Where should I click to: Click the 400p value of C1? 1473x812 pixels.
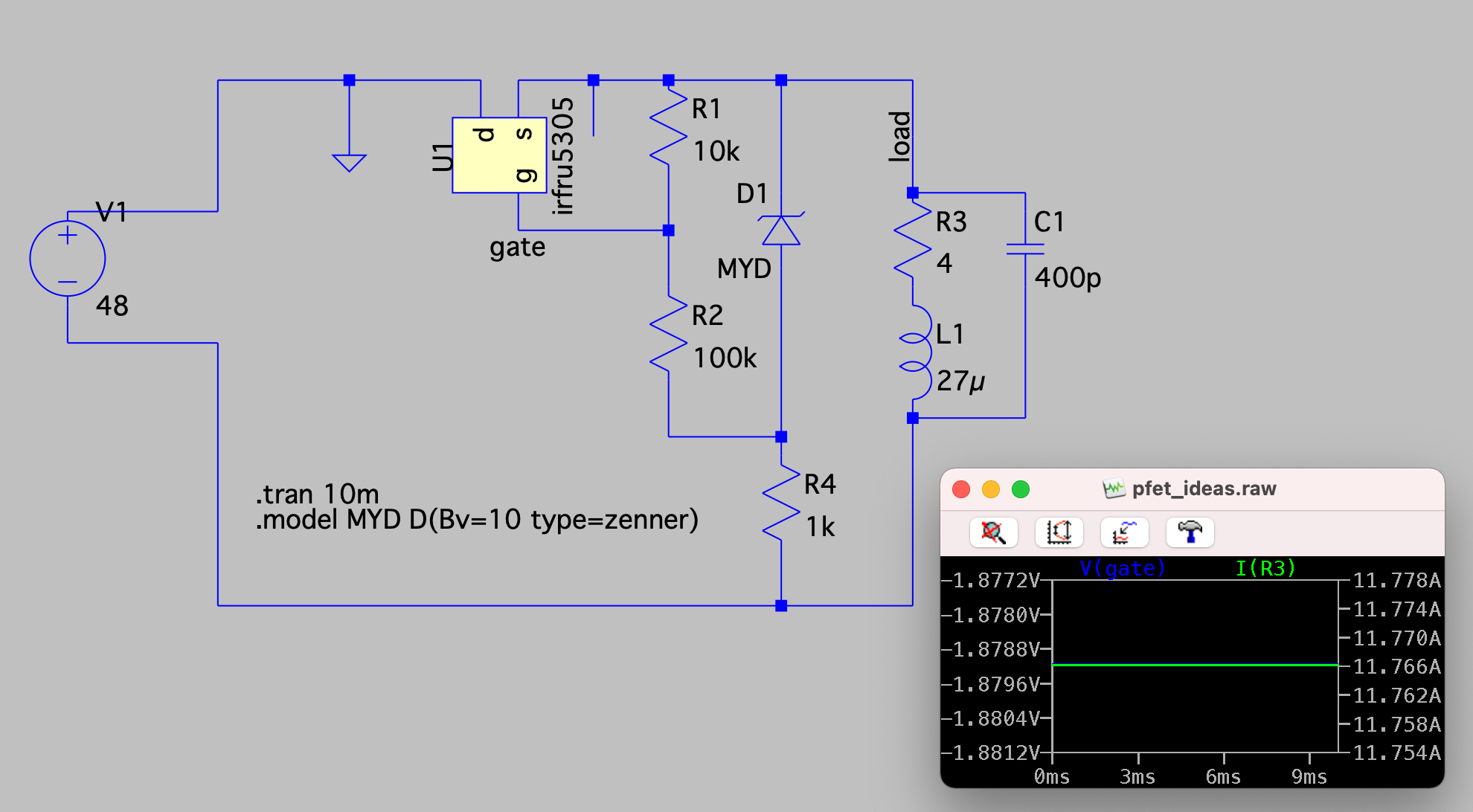(x=1068, y=278)
